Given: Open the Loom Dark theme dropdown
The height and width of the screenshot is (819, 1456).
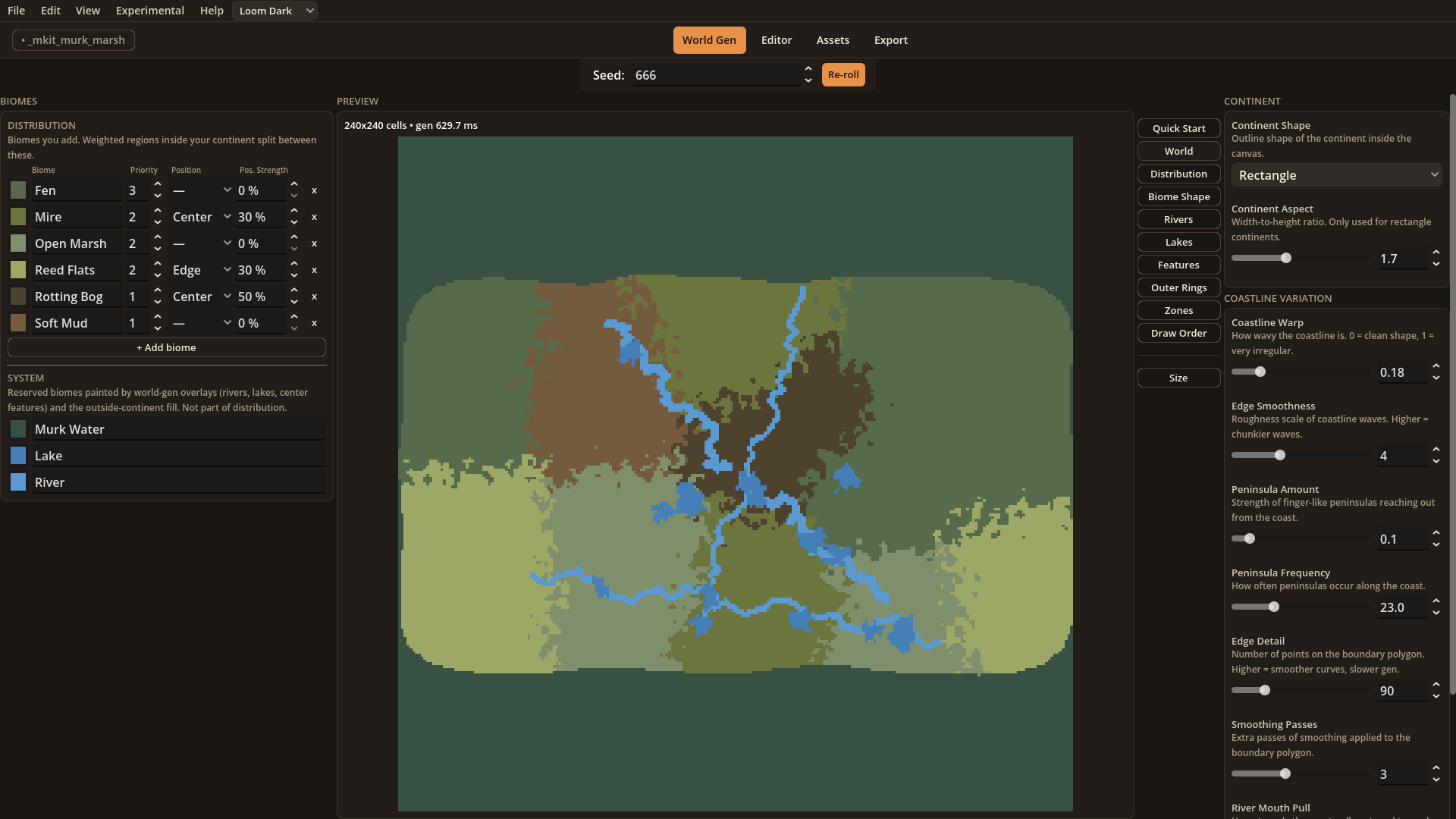Looking at the screenshot, I should [275, 11].
